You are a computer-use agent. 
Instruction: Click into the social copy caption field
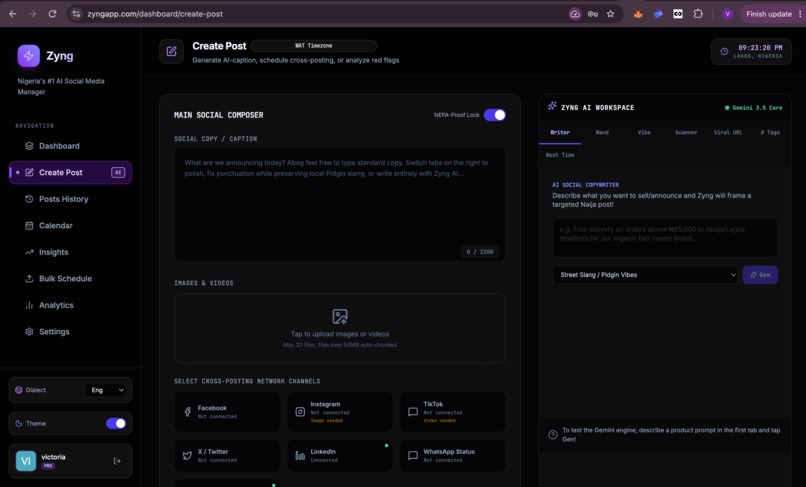tap(340, 204)
